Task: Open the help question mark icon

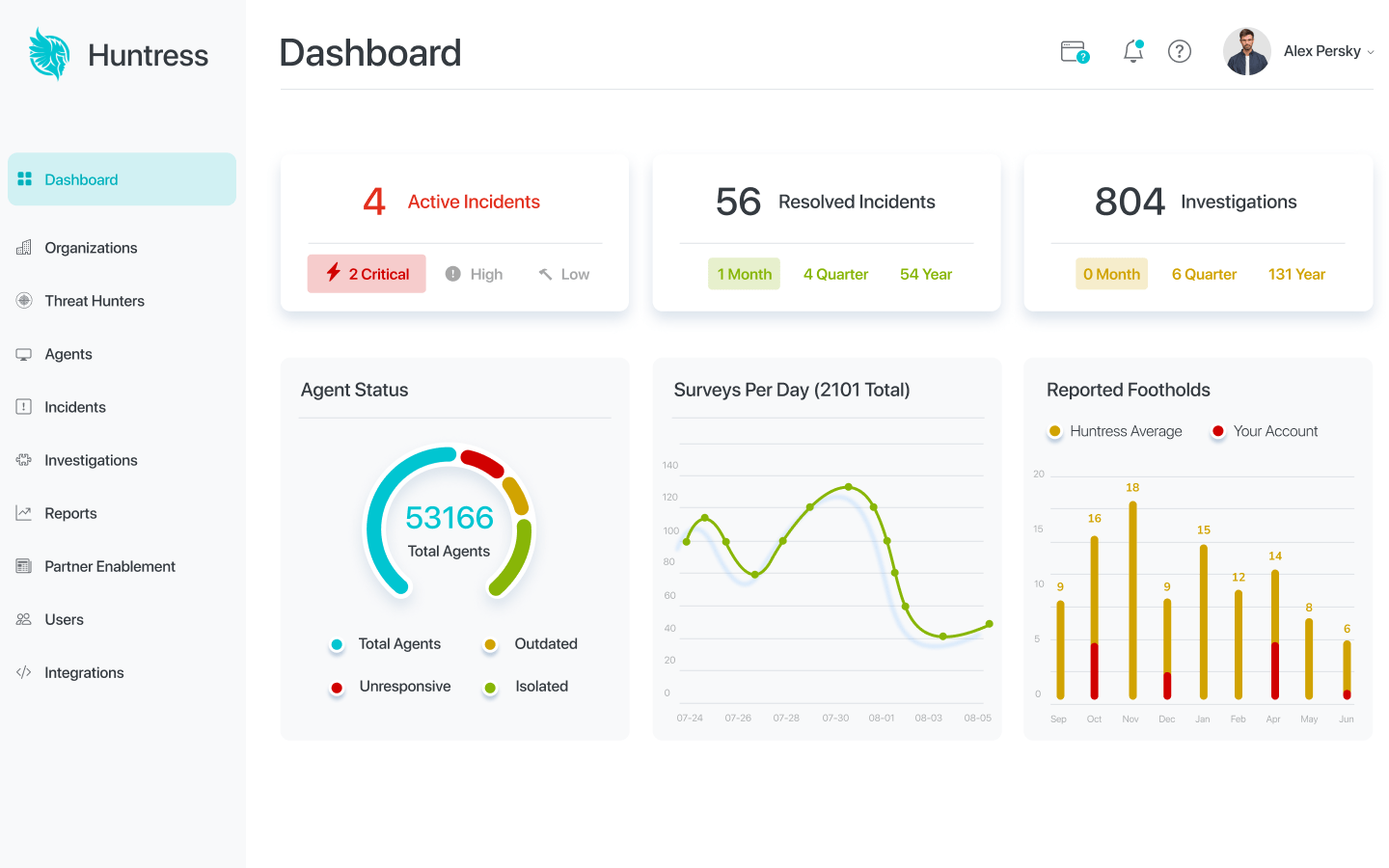Action: tap(1180, 52)
